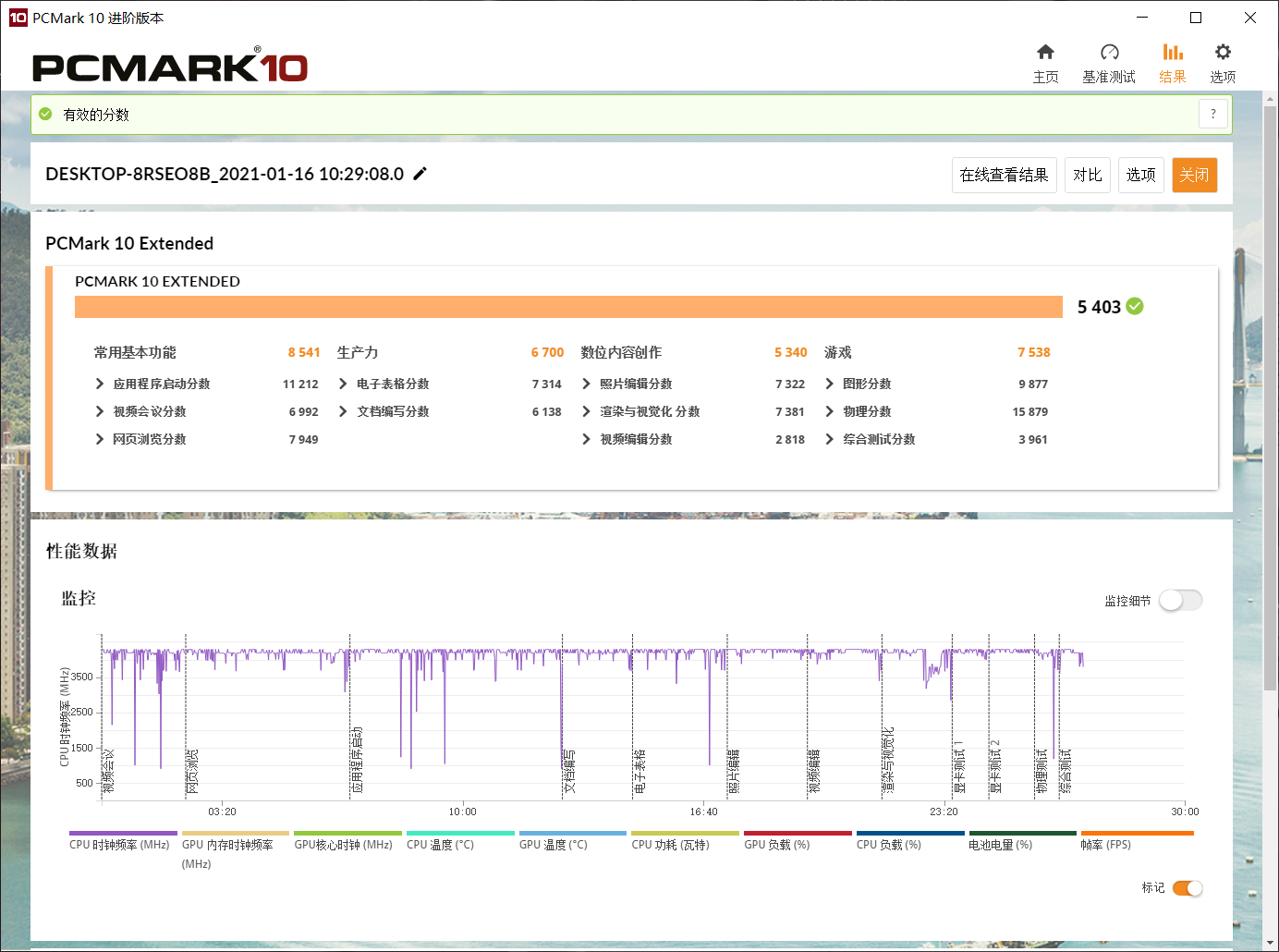This screenshot has width=1279, height=952.
Task: Open the Benchmarks (基准测试) gauge icon
Action: tap(1109, 53)
